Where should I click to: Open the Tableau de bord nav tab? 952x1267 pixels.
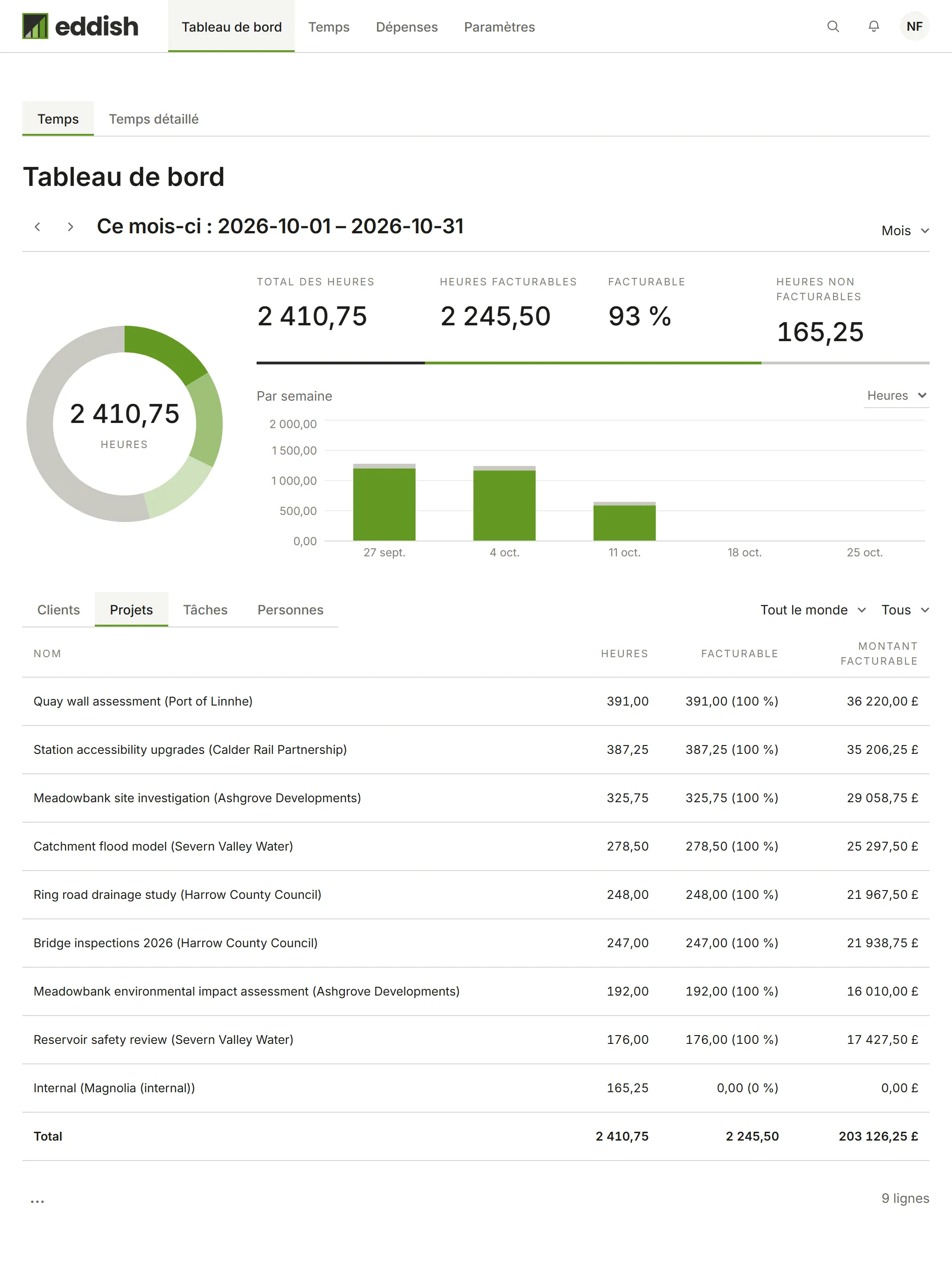231,27
